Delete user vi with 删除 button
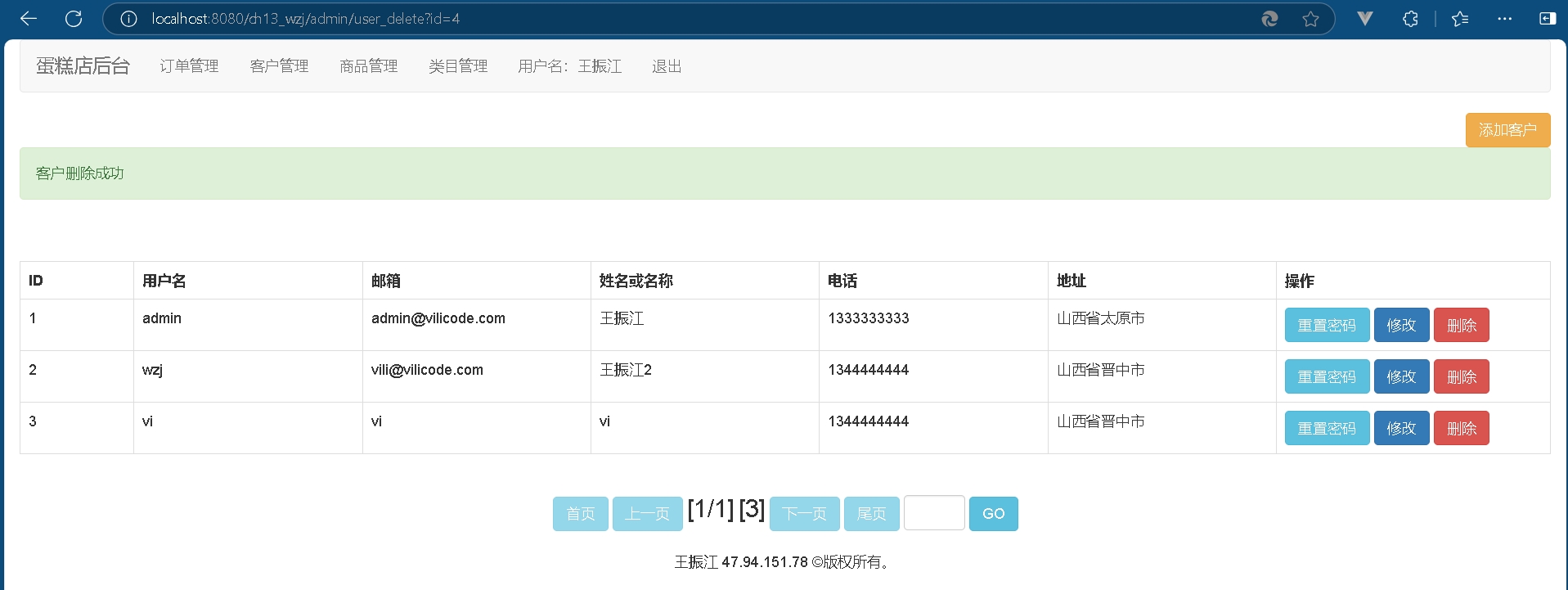This screenshot has width=1568, height=590. click(x=1461, y=428)
